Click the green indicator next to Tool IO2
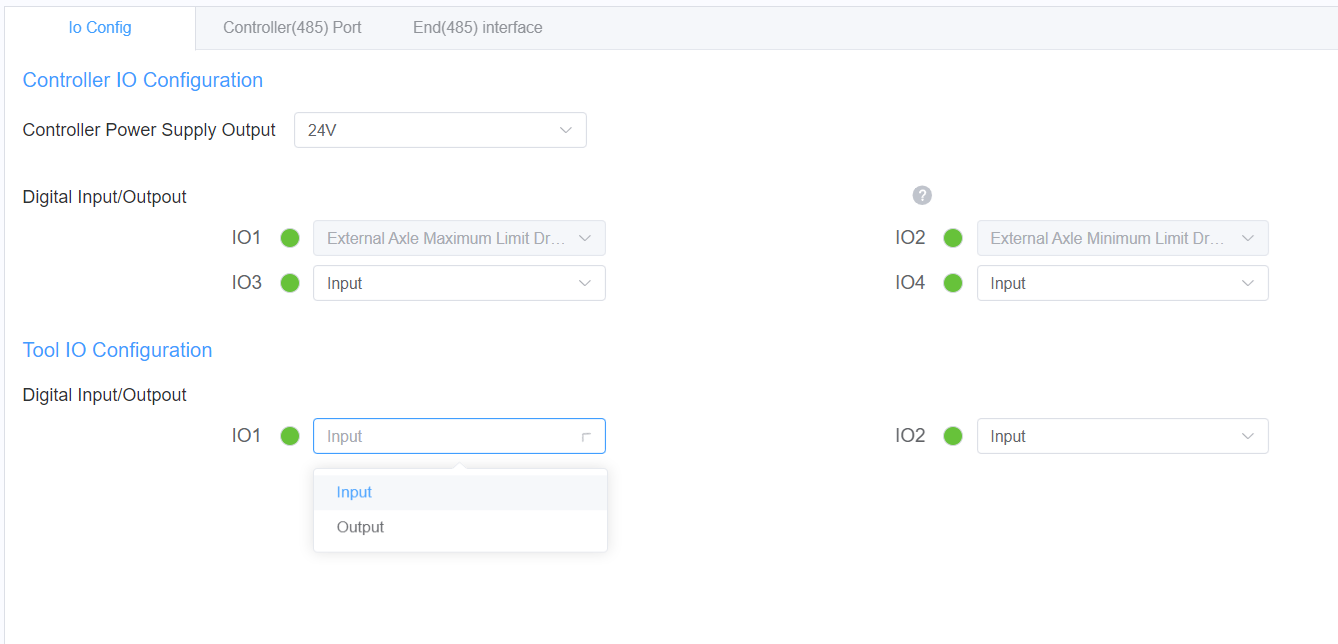 [x=952, y=436]
